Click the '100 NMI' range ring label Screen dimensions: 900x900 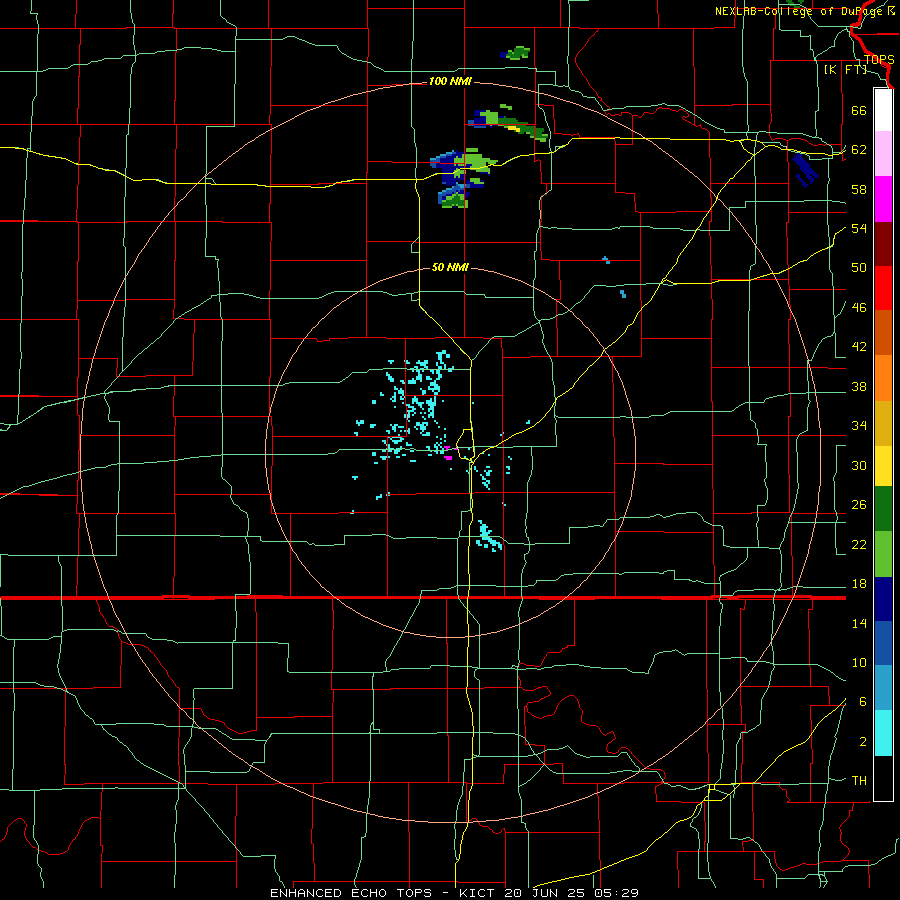[450, 82]
